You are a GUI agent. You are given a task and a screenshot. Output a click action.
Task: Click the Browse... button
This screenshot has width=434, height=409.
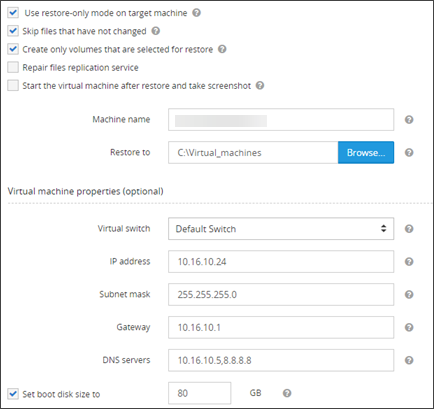pyautogui.click(x=366, y=152)
